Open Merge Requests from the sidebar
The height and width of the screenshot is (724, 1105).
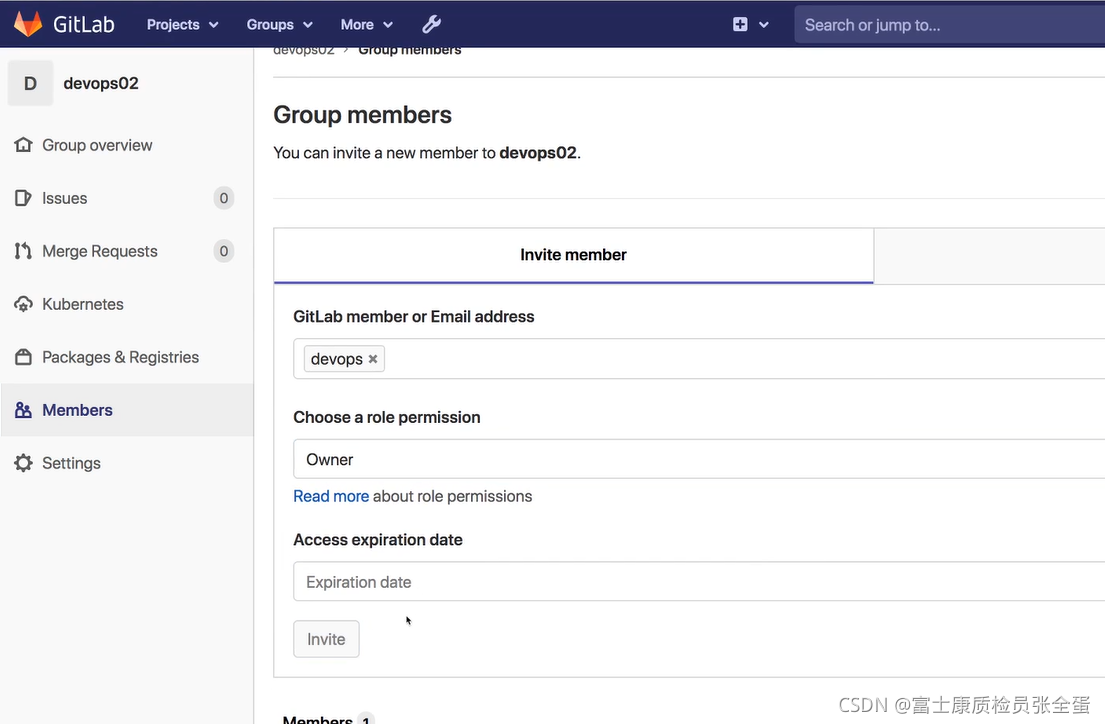tap(21, 250)
